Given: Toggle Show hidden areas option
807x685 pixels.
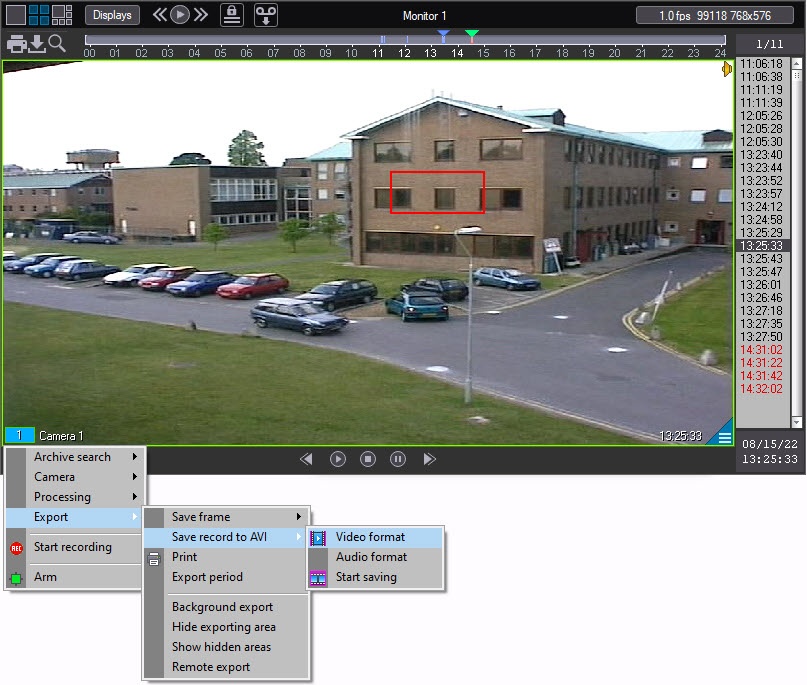Looking at the screenshot, I should [x=221, y=647].
